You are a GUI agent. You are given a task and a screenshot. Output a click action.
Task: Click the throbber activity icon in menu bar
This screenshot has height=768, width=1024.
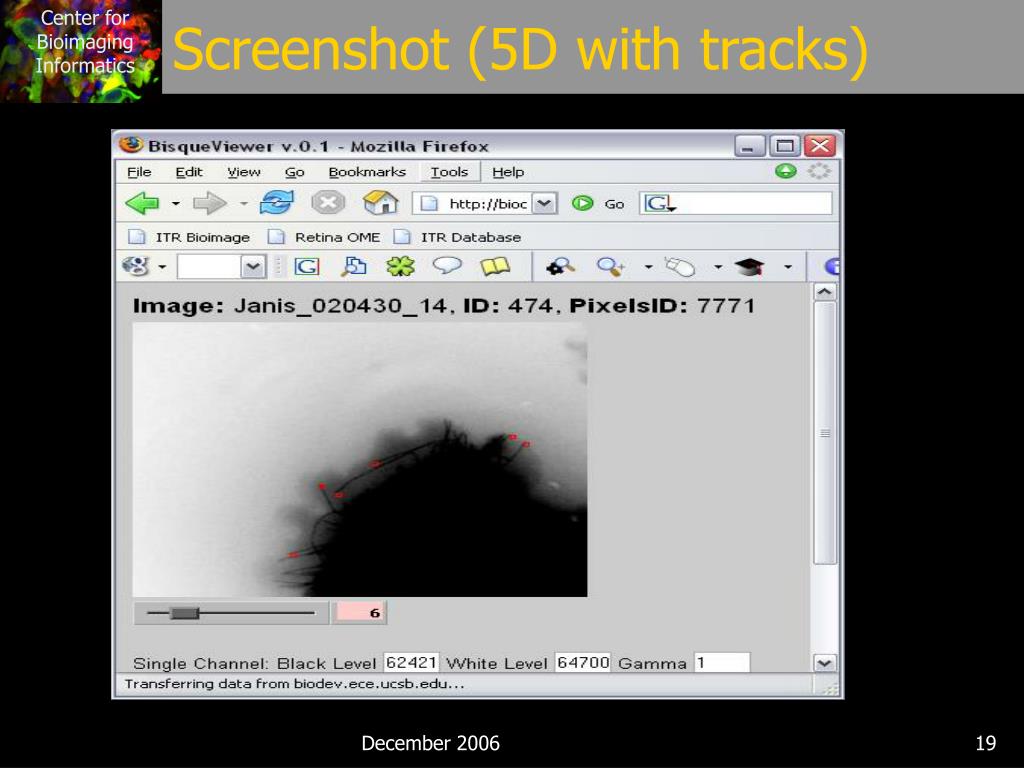818,171
